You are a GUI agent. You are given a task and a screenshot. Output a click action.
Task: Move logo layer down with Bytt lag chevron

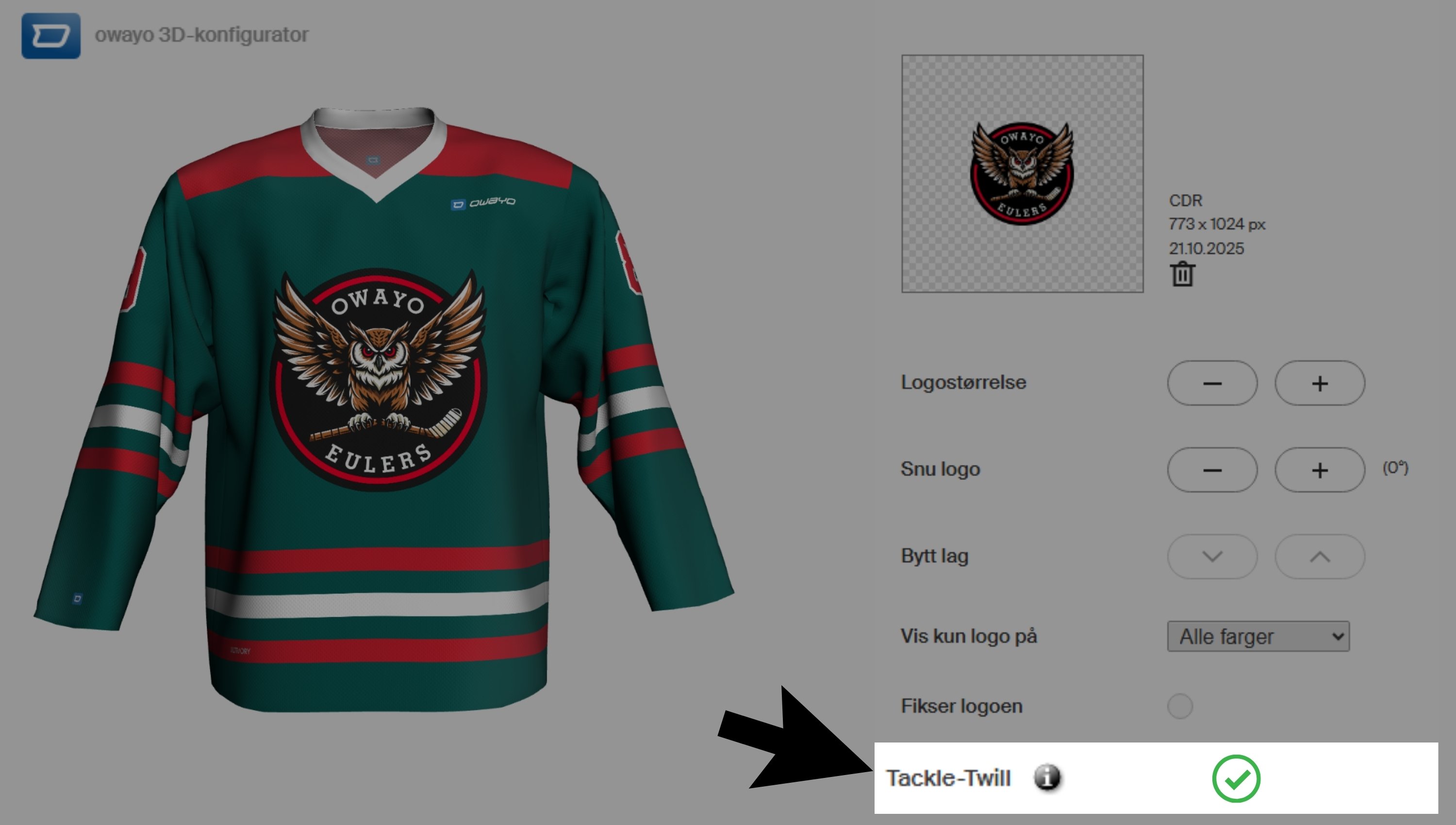click(x=1212, y=557)
